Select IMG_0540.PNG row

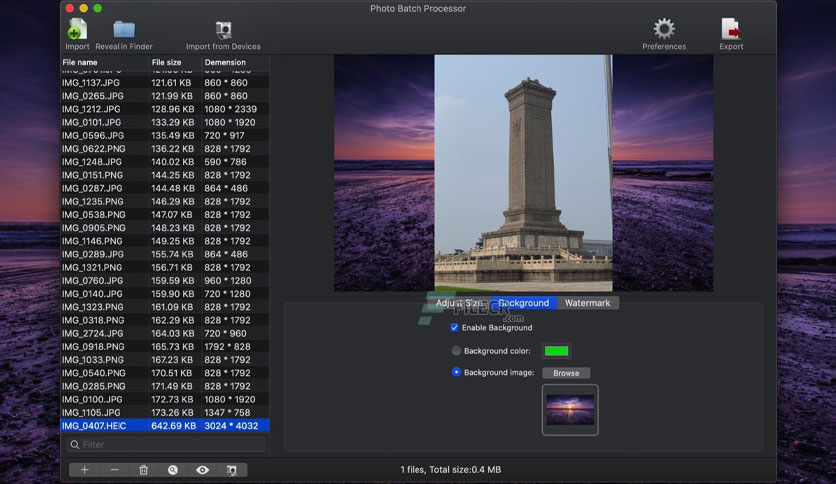coord(165,373)
